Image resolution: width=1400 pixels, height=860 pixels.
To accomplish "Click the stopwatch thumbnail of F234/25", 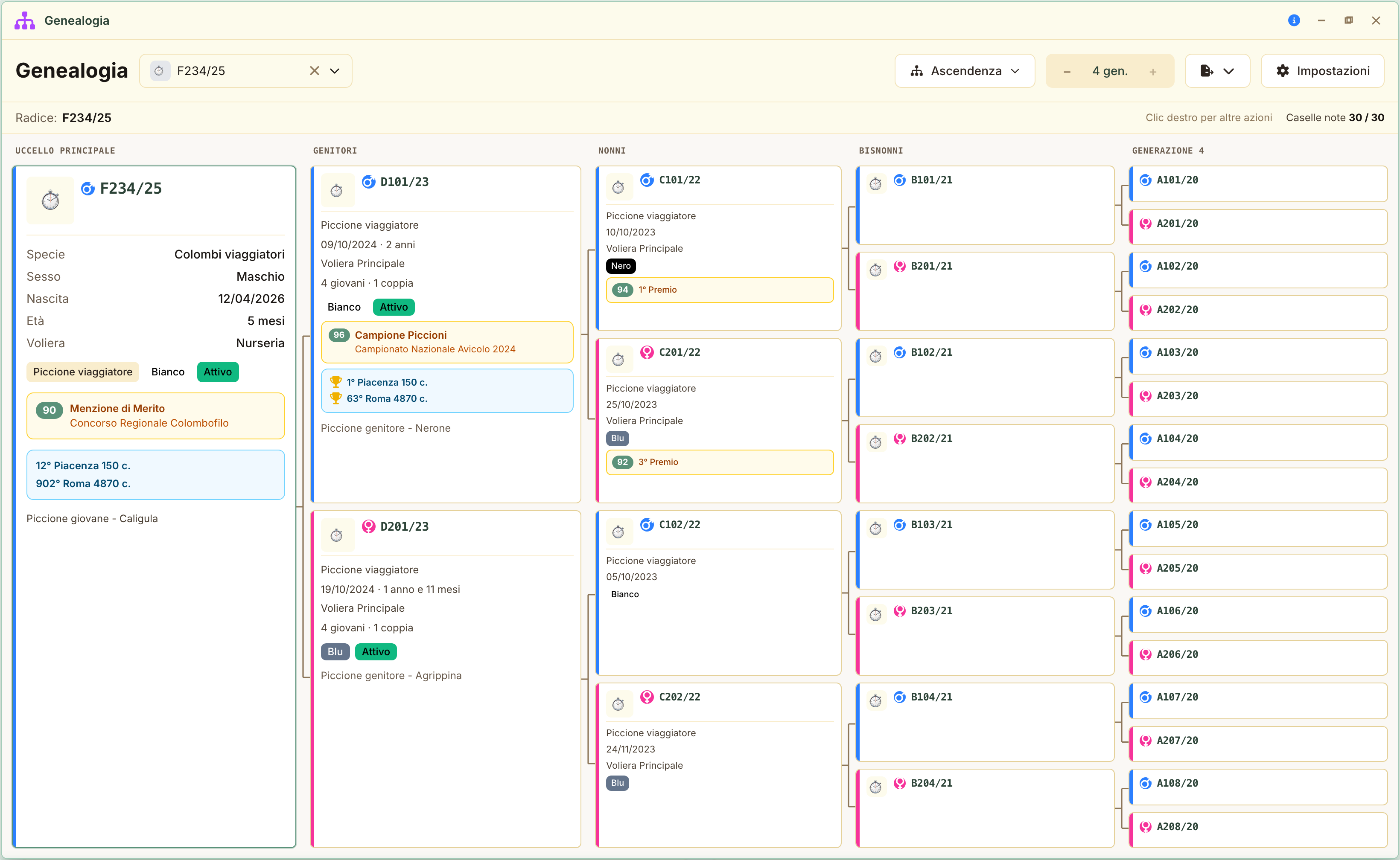I will pos(50,200).
